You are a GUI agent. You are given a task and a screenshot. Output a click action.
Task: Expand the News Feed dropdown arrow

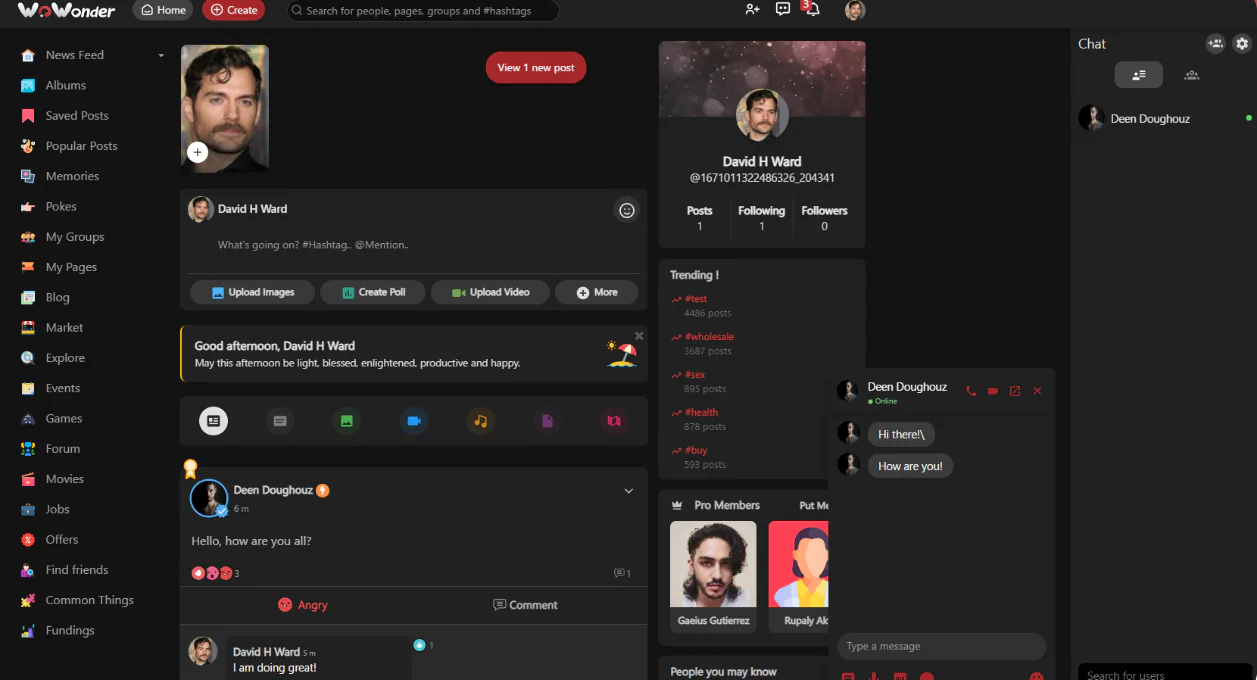(161, 56)
